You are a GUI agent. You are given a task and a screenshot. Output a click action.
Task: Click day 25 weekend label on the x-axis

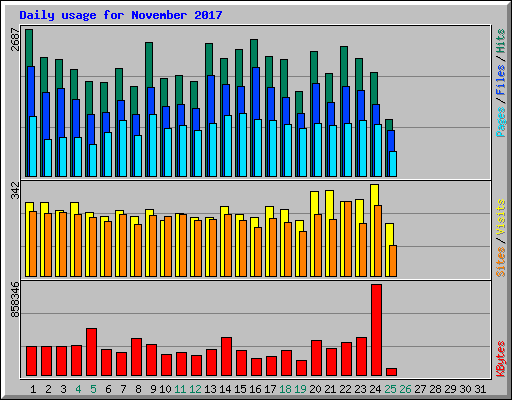(x=390, y=389)
